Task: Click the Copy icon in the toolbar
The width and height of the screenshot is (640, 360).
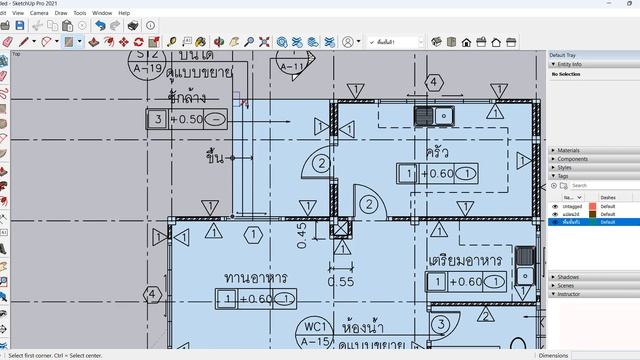Action: (52, 25)
